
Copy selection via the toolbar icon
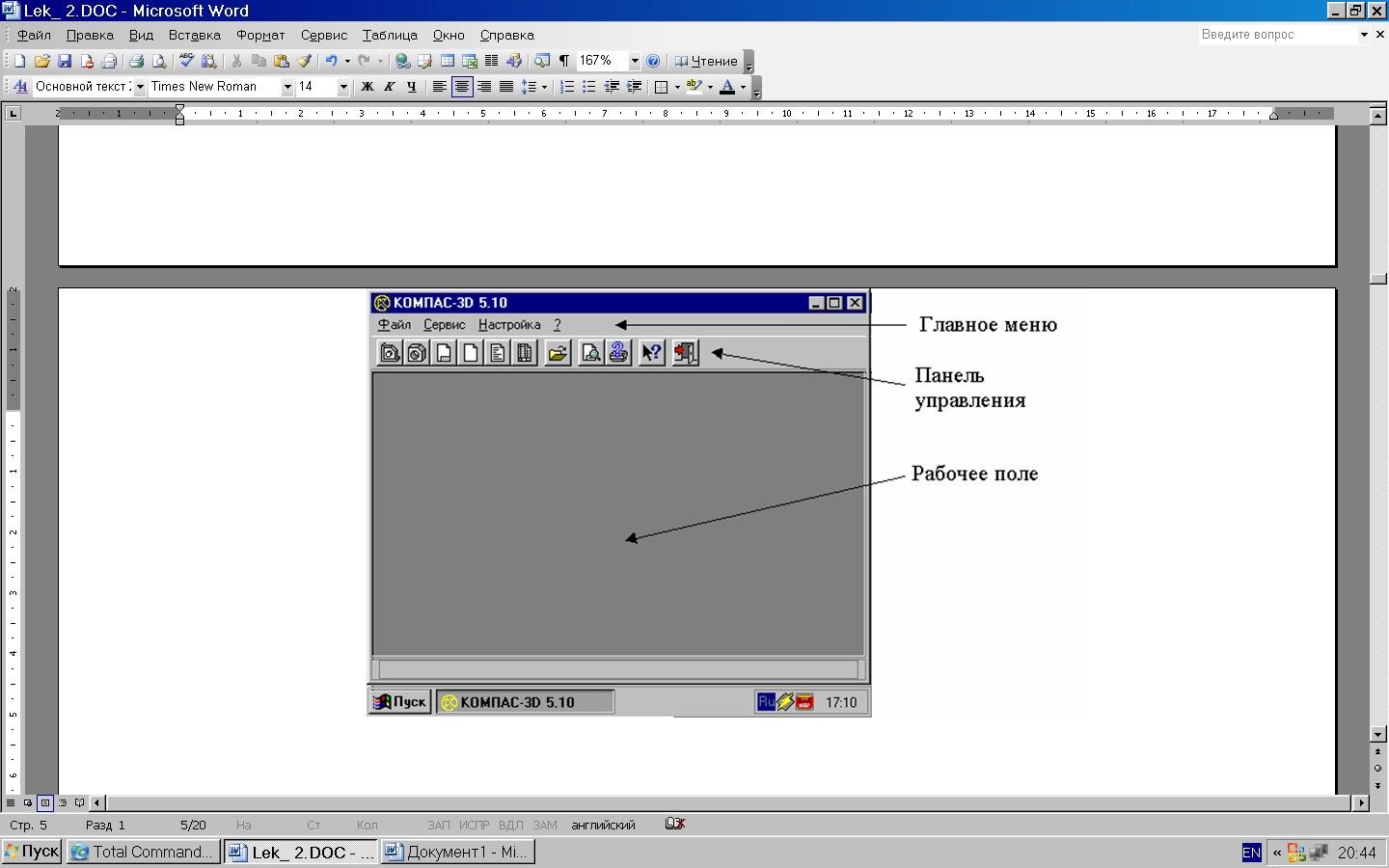[259, 61]
